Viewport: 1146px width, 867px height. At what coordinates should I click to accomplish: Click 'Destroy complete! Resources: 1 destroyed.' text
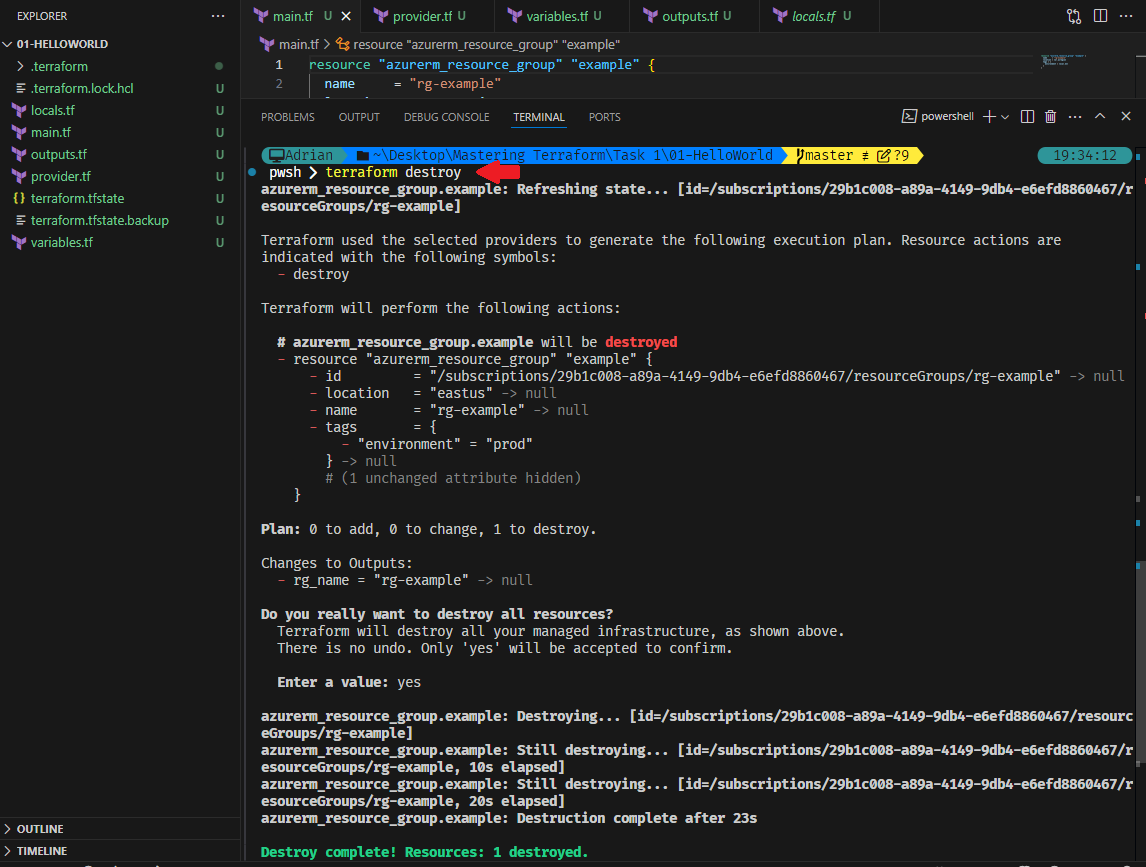coord(424,852)
